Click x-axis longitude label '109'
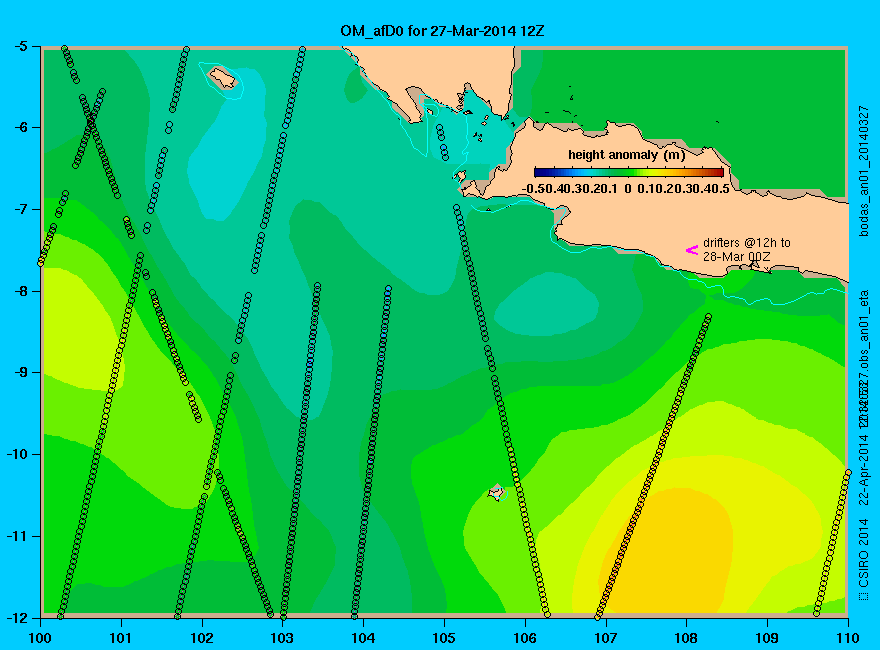The width and height of the screenshot is (880, 650). tap(767, 638)
